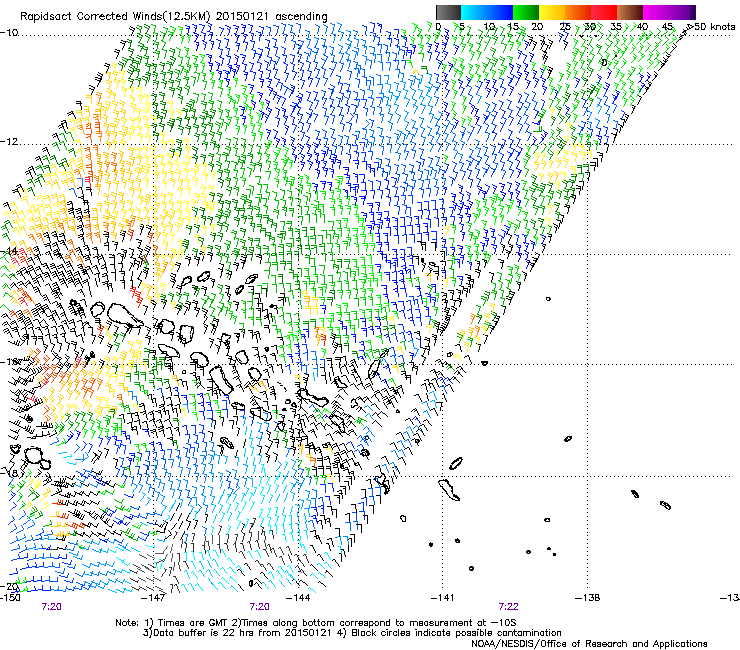Click the yellow 20-25 knots color band
This screenshot has height=650, width=740.
[x=551, y=12]
